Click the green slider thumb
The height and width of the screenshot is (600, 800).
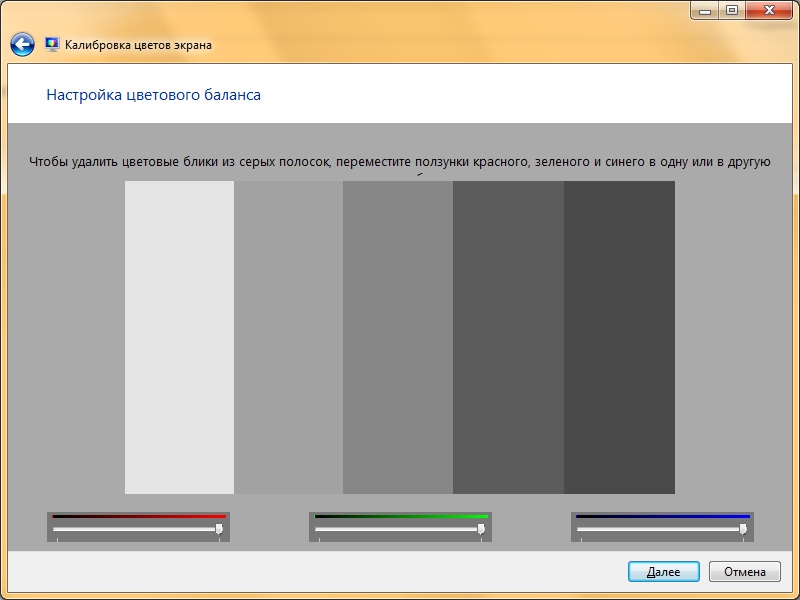click(481, 528)
